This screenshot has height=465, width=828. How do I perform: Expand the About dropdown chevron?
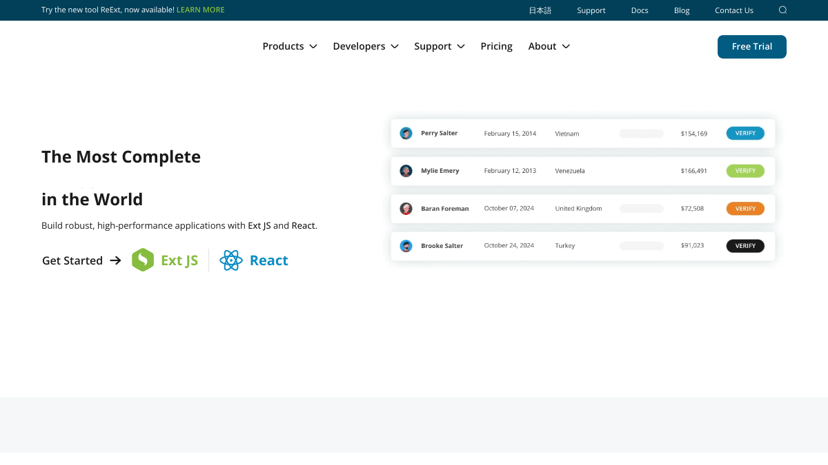pos(566,46)
